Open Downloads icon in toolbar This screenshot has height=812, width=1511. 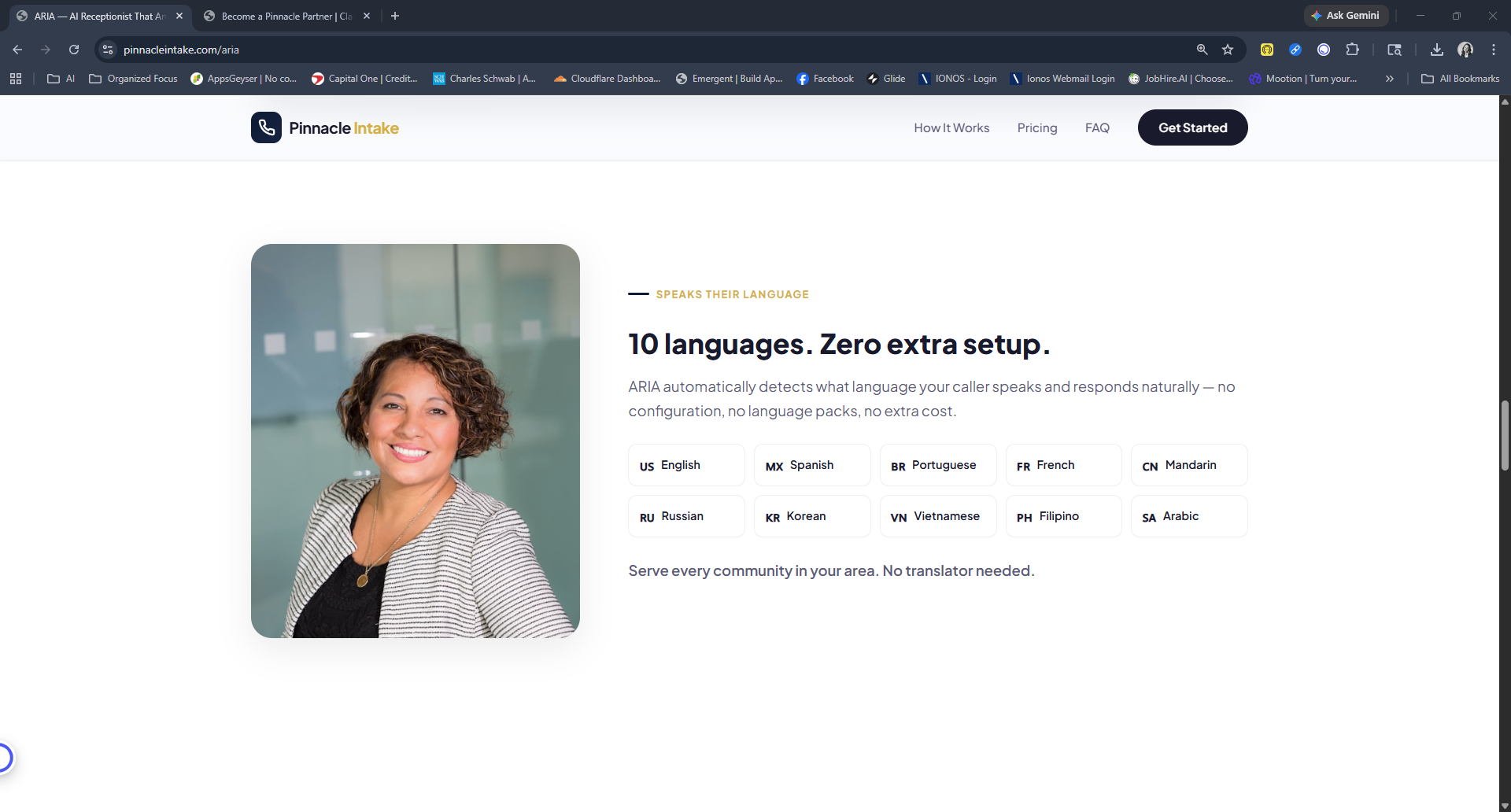point(1437,50)
